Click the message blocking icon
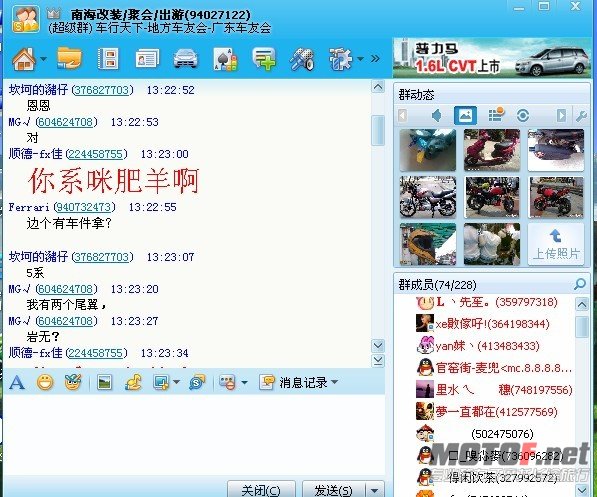 tap(228, 382)
